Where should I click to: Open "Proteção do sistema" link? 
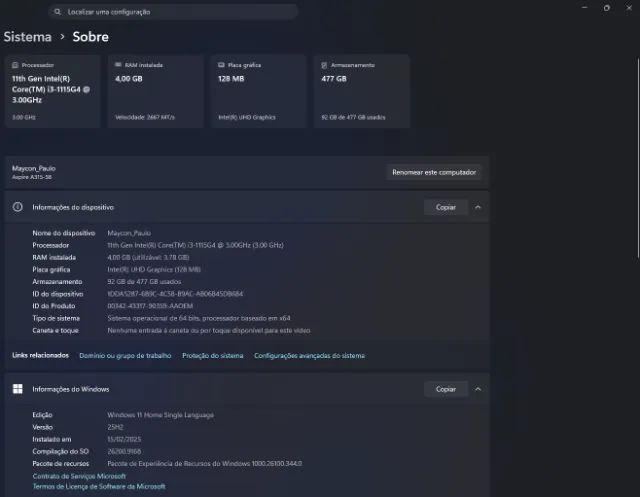[213, 355]
